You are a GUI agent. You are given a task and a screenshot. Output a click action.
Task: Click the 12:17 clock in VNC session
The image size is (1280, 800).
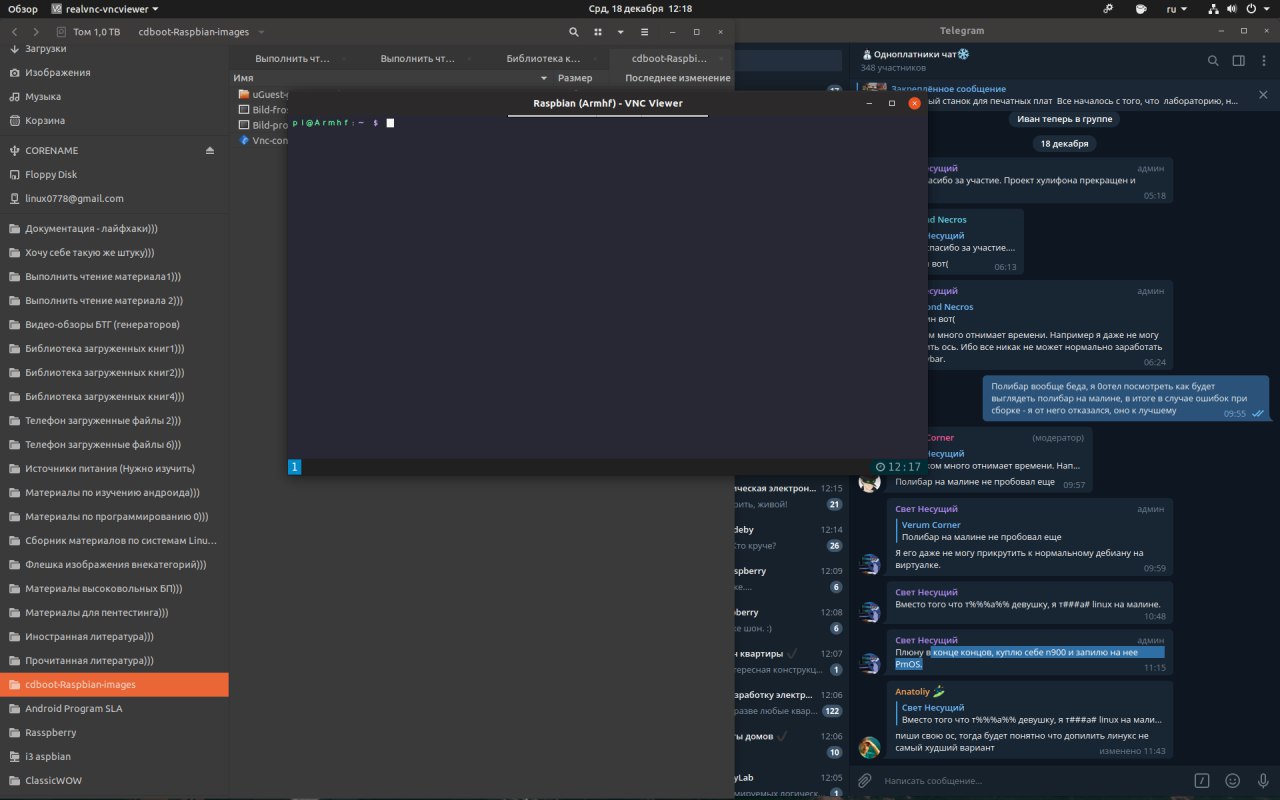[x=898, y=466]
